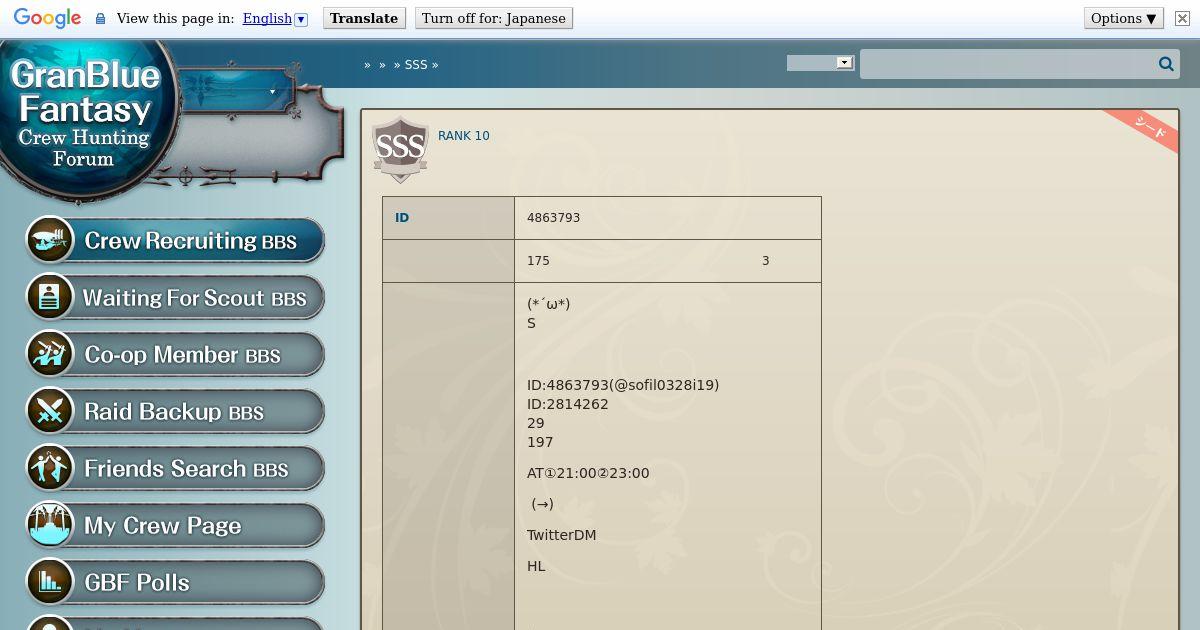This screenshot has width=1200, height=630.
Task: Open Waiting For Scout BBS
Action: pyautogui.click(x=175, y=298)
